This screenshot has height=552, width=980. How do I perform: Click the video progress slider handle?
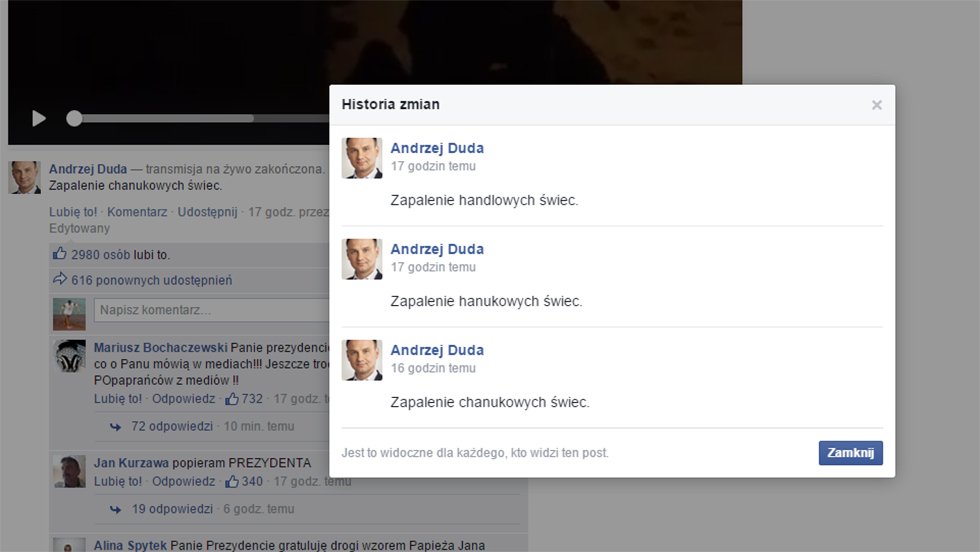74,118
